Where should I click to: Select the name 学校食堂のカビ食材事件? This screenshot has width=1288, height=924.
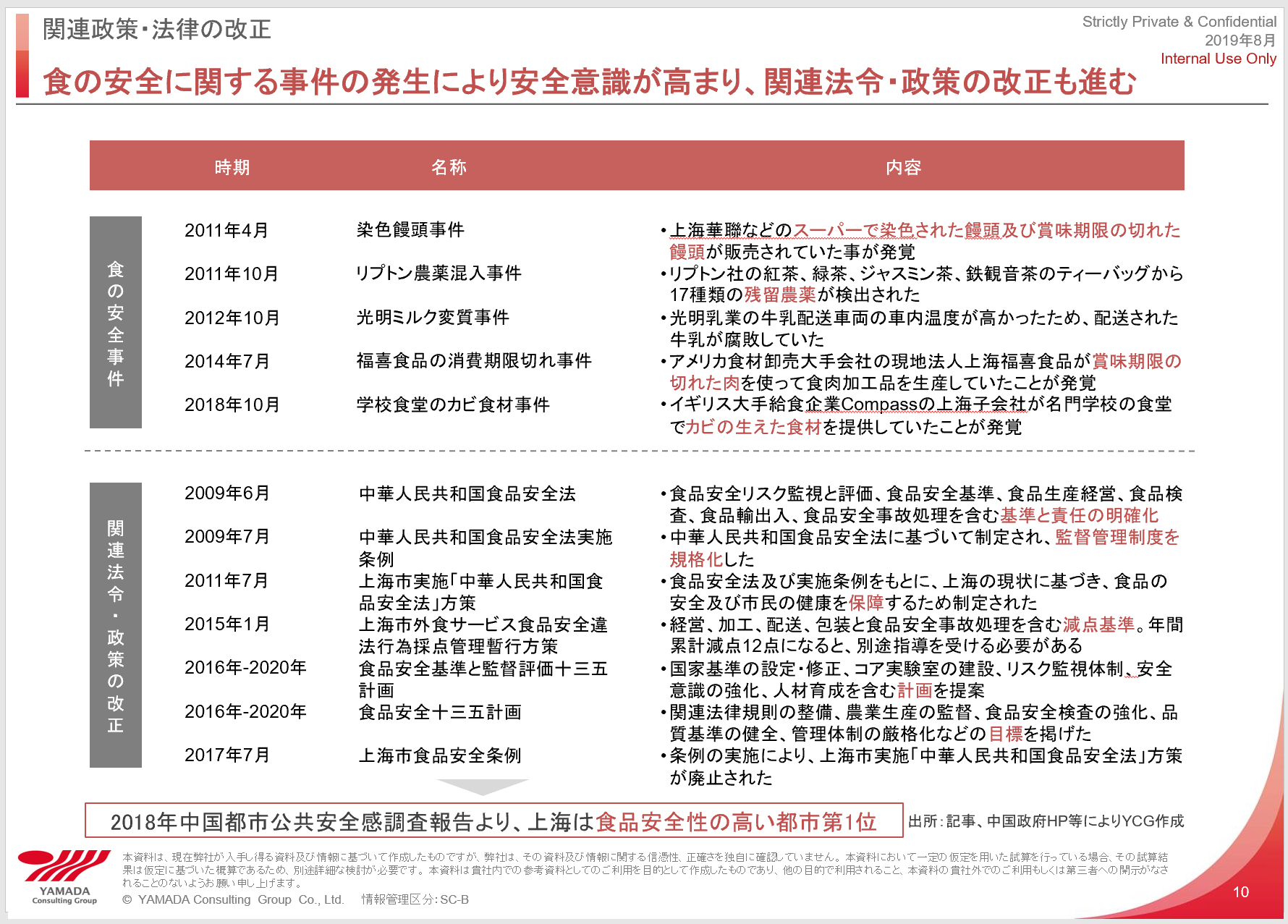tap(453, 404)
